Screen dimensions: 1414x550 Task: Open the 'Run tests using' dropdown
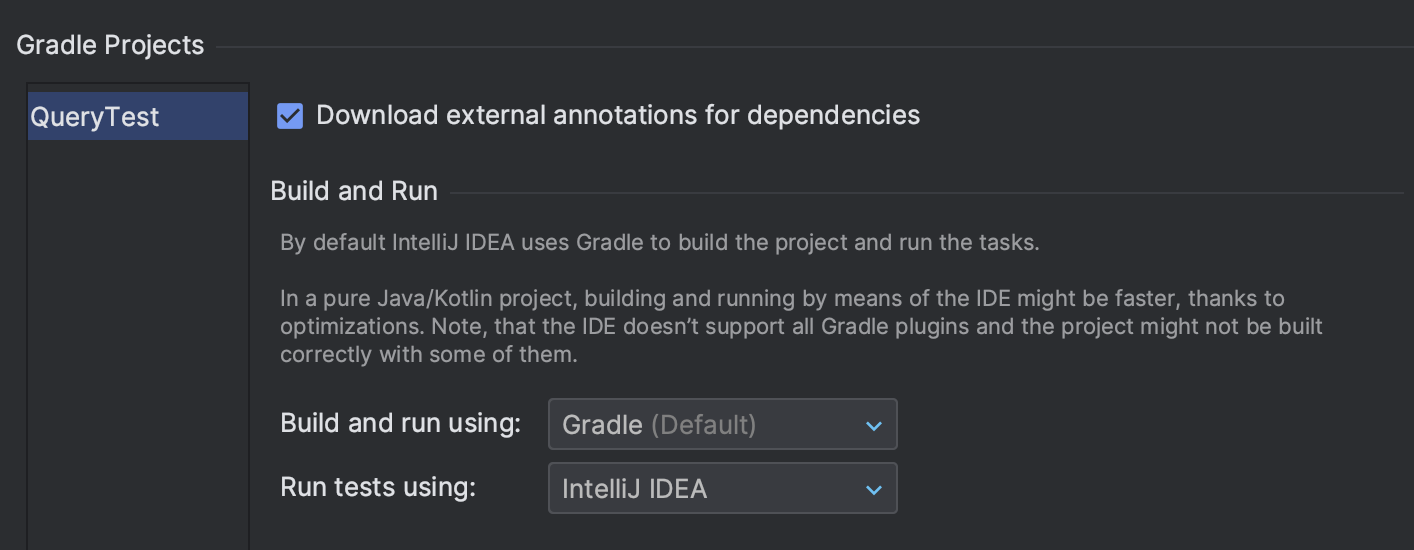click(721, 489)
